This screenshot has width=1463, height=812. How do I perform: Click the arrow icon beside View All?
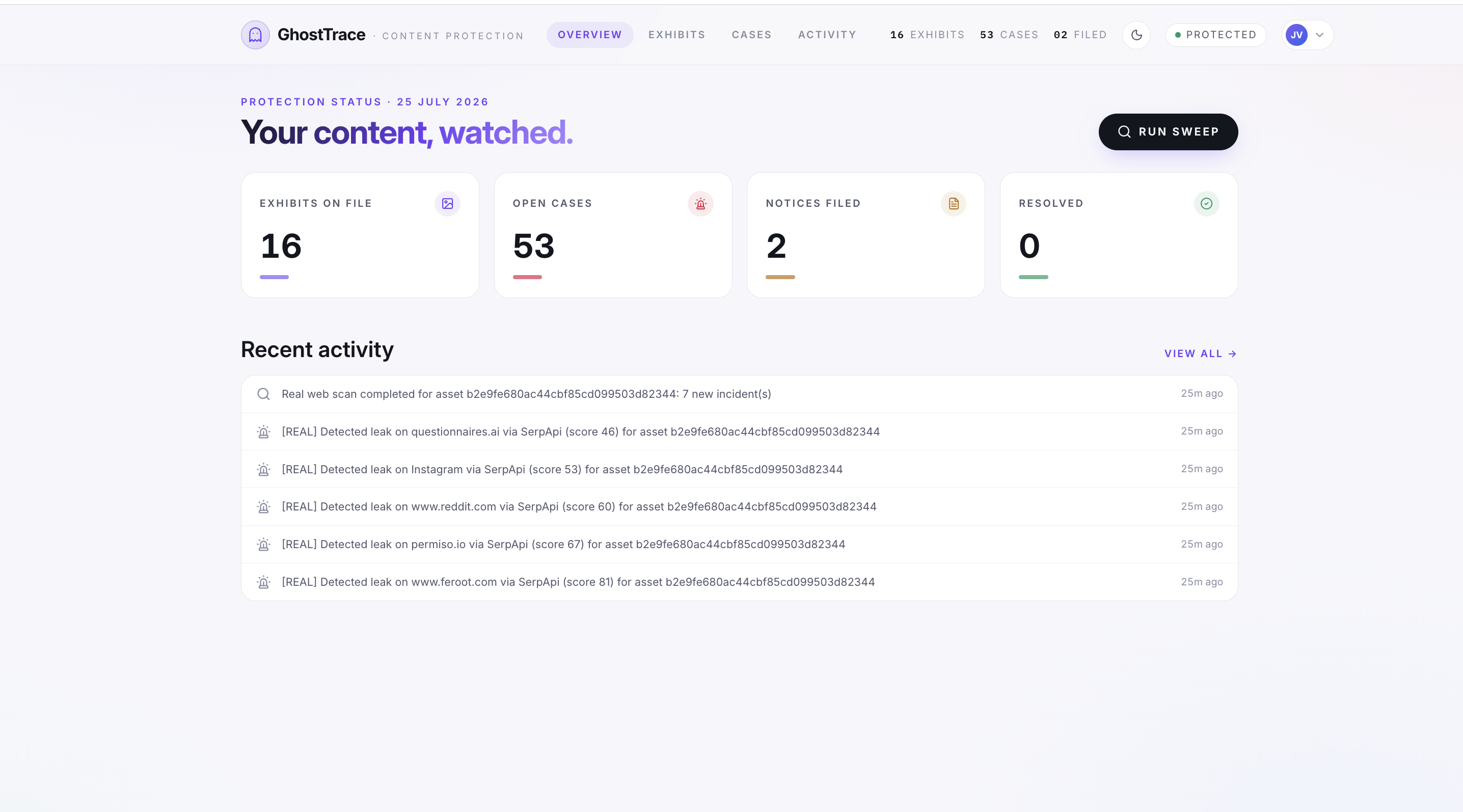(x=1232, y=354)
